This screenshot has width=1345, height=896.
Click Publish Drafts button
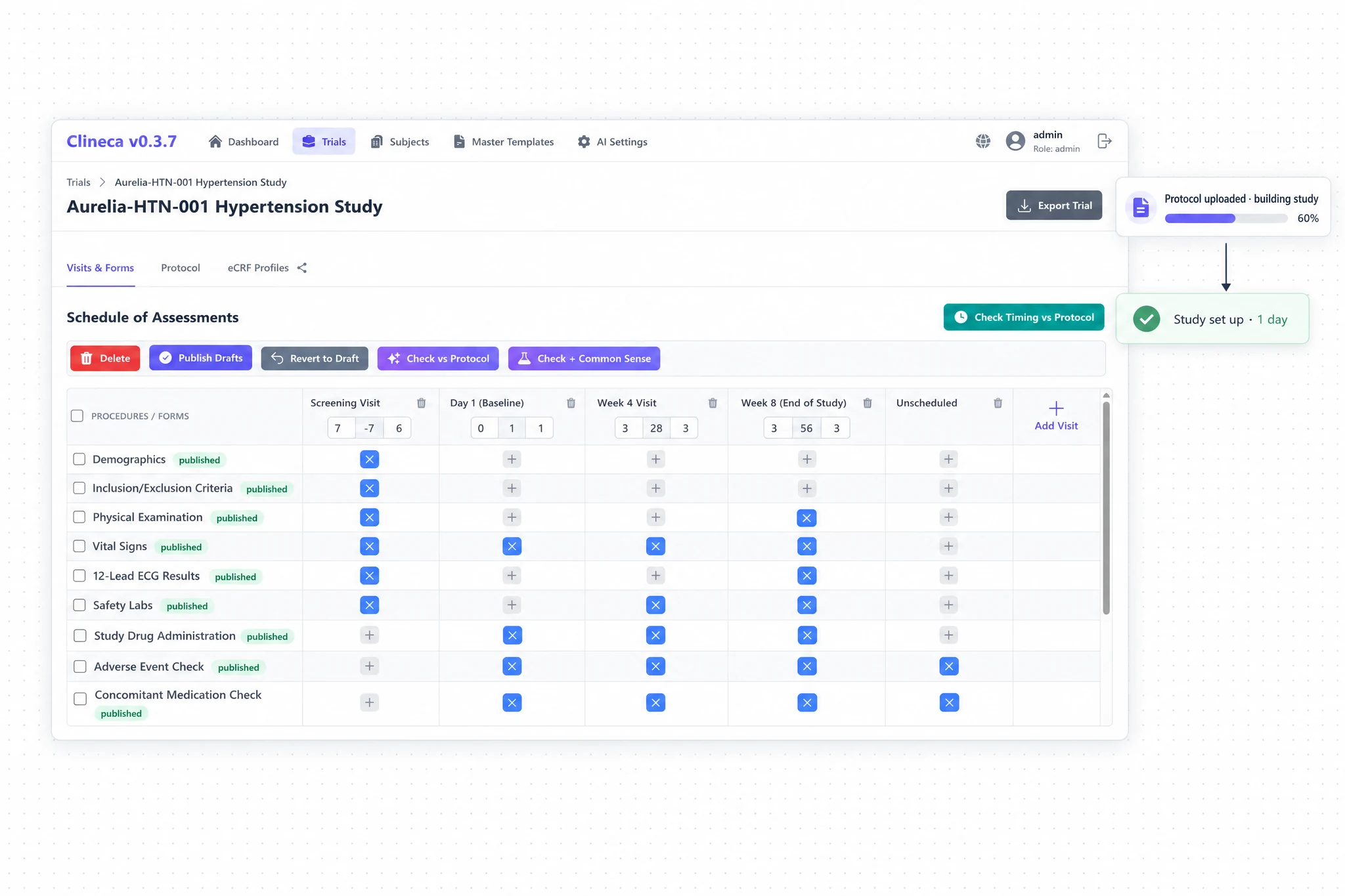200,358
